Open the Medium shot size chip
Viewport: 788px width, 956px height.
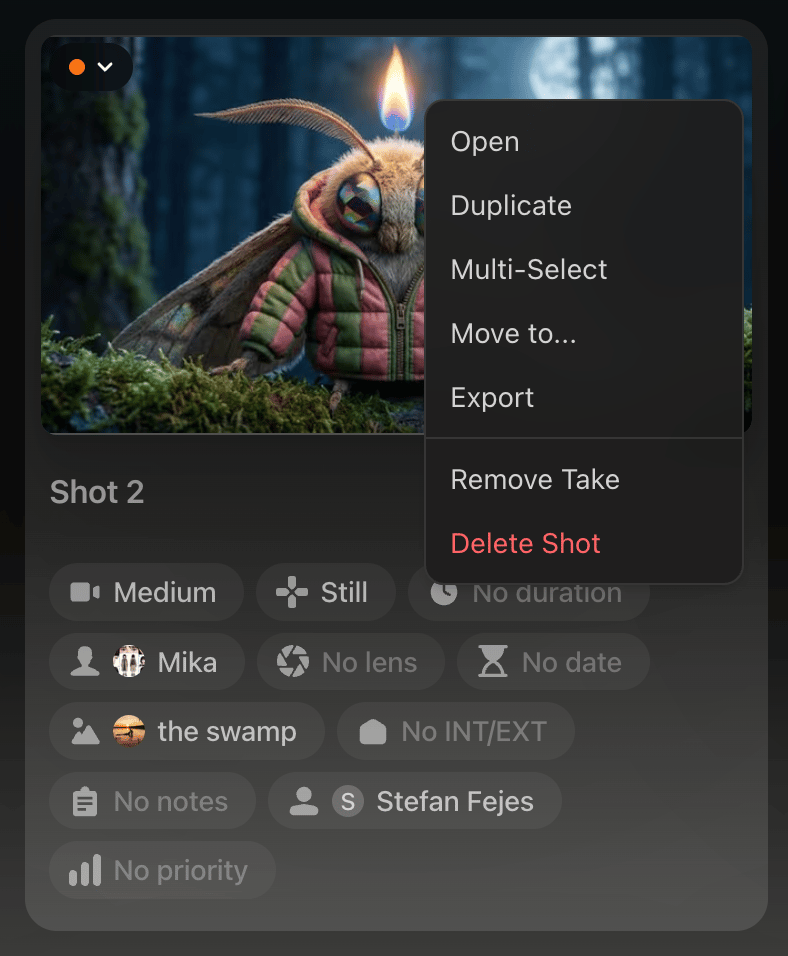pos(146,592)
